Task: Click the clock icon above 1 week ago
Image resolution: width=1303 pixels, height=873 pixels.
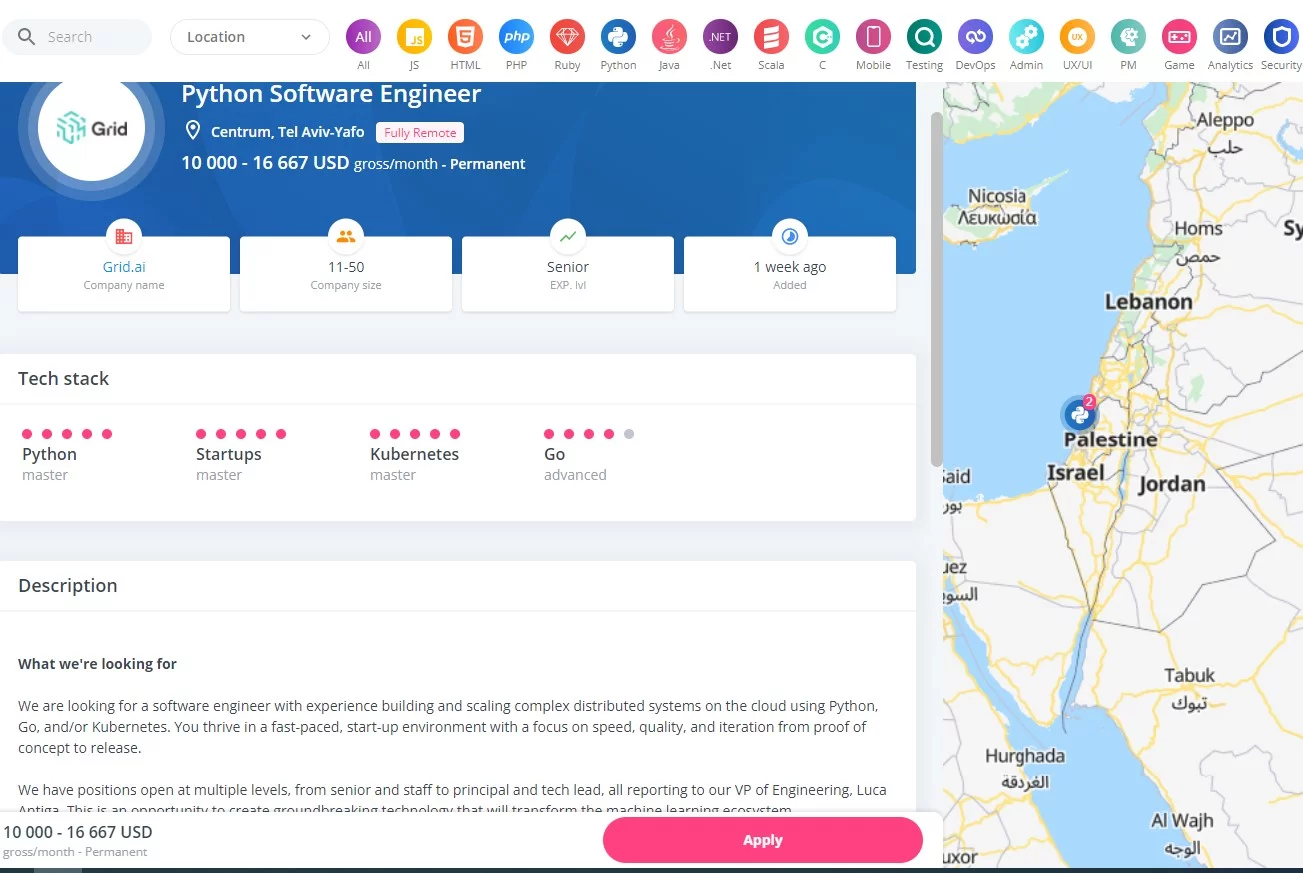Action: click(x=790, y=237)
